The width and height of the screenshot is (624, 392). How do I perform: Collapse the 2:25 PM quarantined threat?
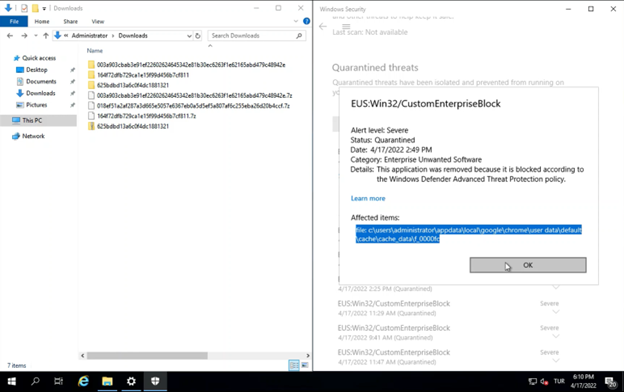[x=556, y=287]
